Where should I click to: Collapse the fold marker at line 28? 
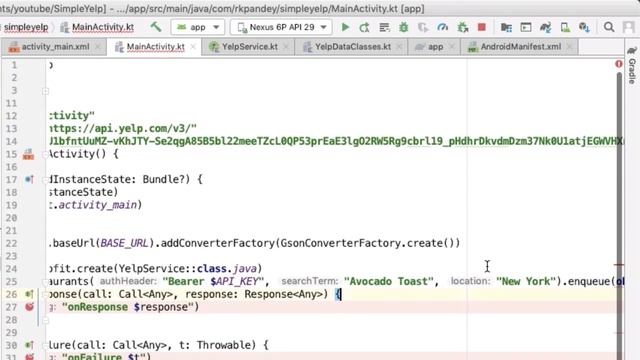click(45, 320)
